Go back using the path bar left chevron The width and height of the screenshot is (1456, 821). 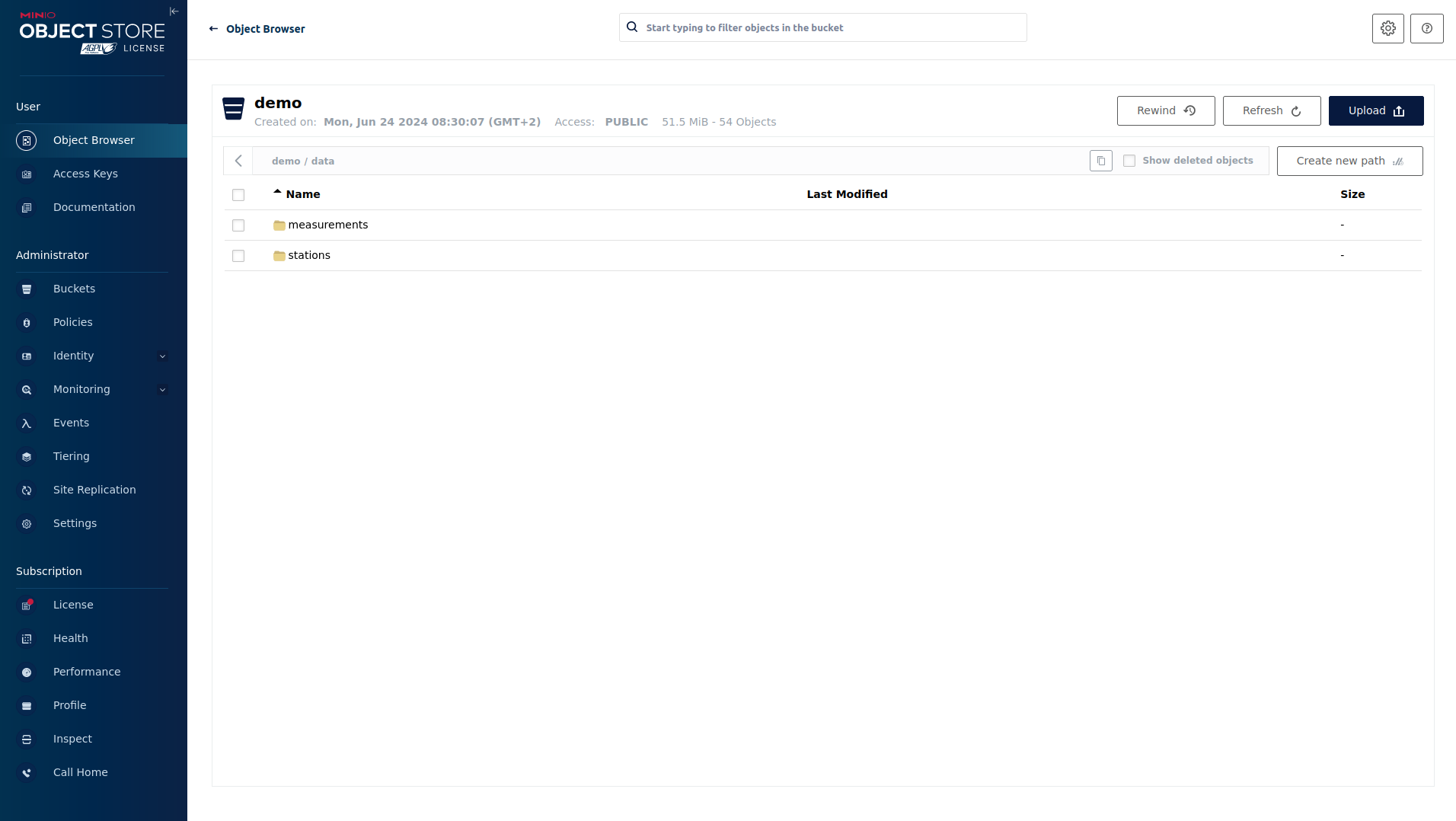(238, 161)
